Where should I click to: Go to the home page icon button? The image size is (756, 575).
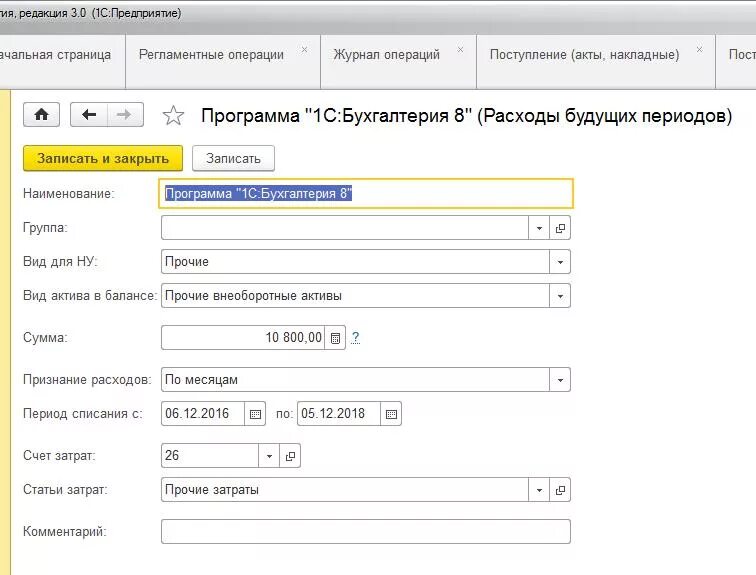point(41,115)
